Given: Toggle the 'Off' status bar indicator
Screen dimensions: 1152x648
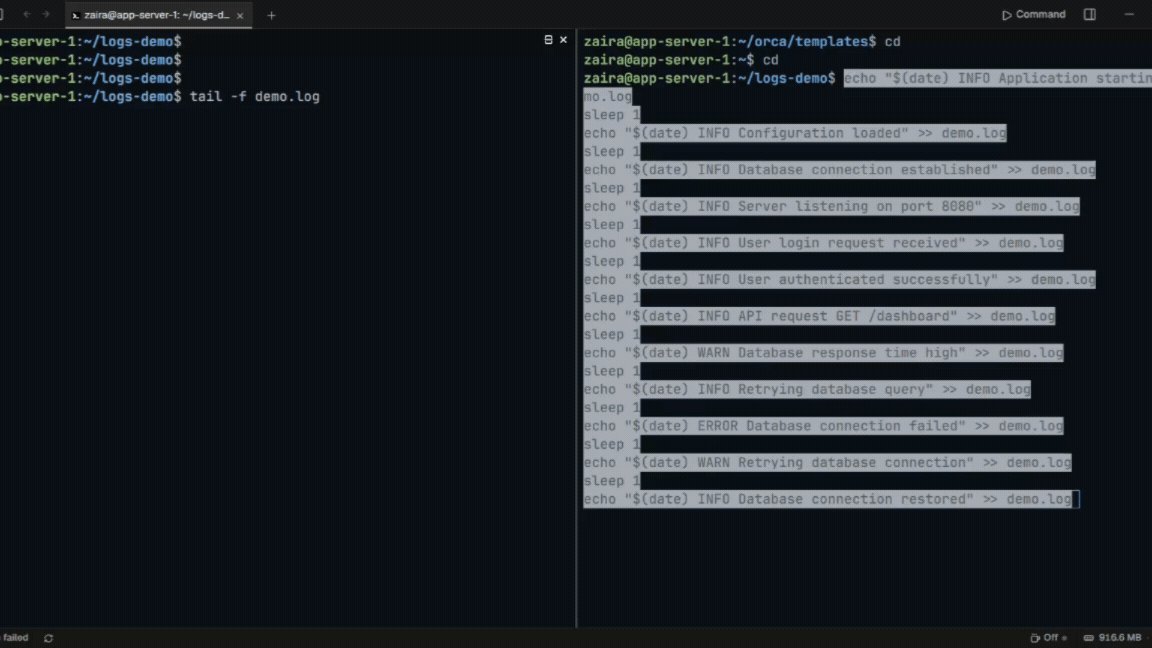Looking at the screenshot, I should (x=1048, y=638).
